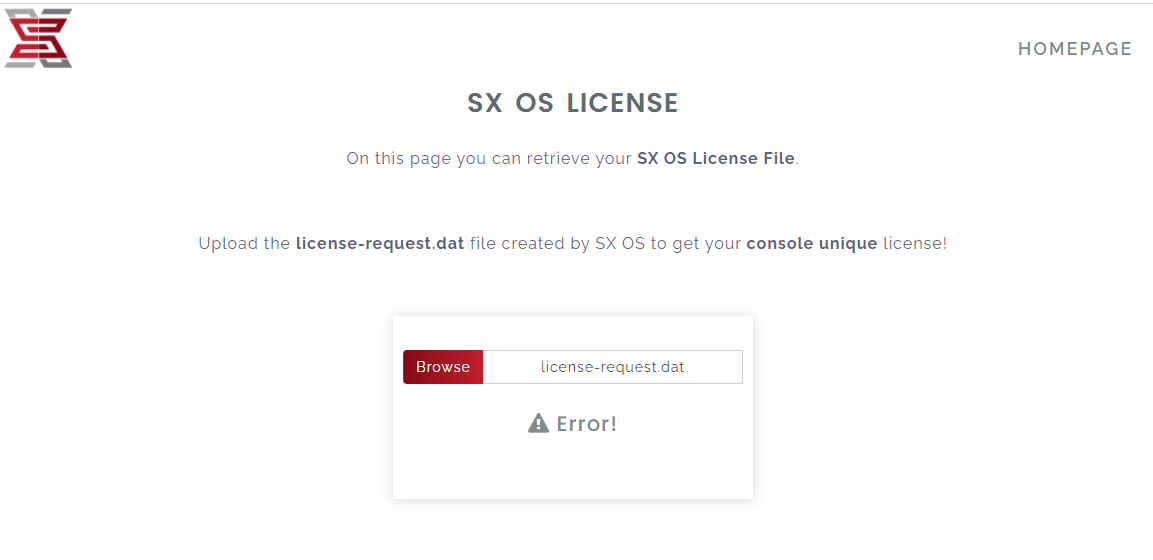Click empty card area below Error!
The image size is (1153, 560).
(x=573, y=467)
